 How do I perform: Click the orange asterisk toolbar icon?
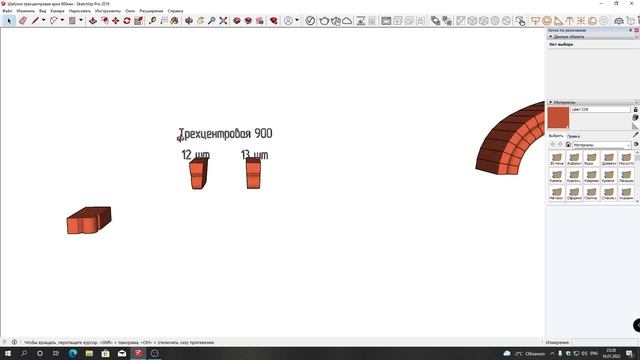click(581, 20)
